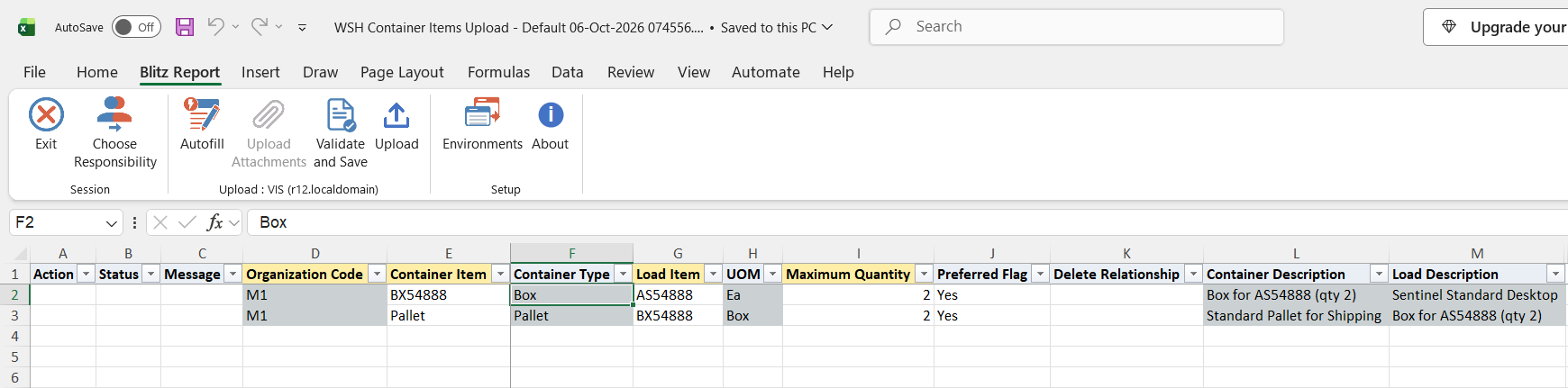This screenshot has height=388, width=1568.
Task: Open the redo history dropdown arrow
Action: coord(278,27)
